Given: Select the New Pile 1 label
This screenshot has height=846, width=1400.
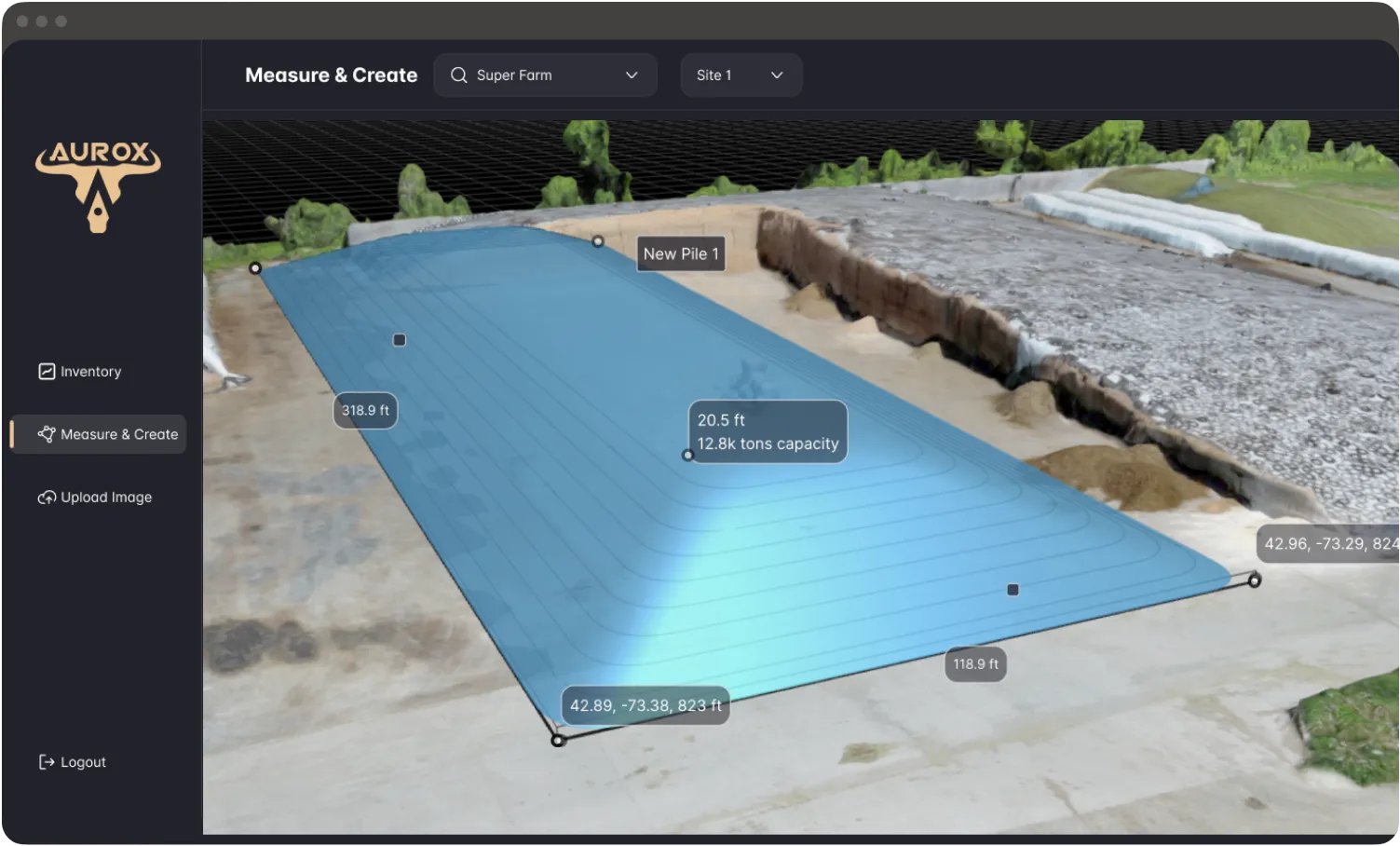Looking at the screenshot, I should (681, 253).
